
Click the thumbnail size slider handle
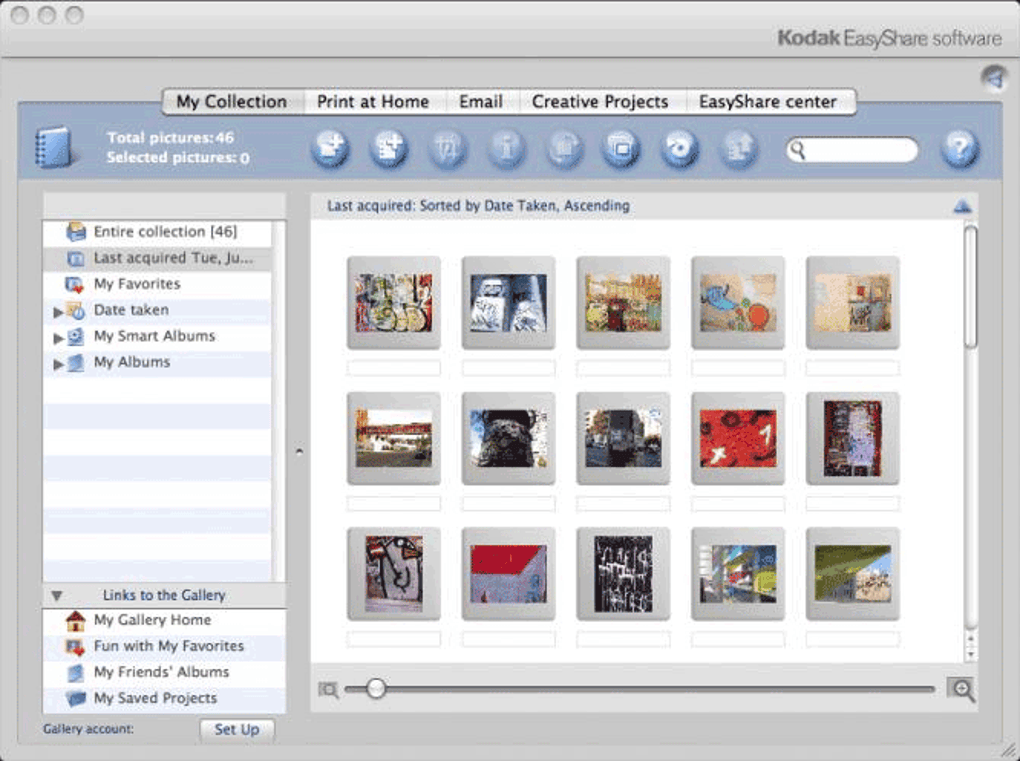point(376,688)
